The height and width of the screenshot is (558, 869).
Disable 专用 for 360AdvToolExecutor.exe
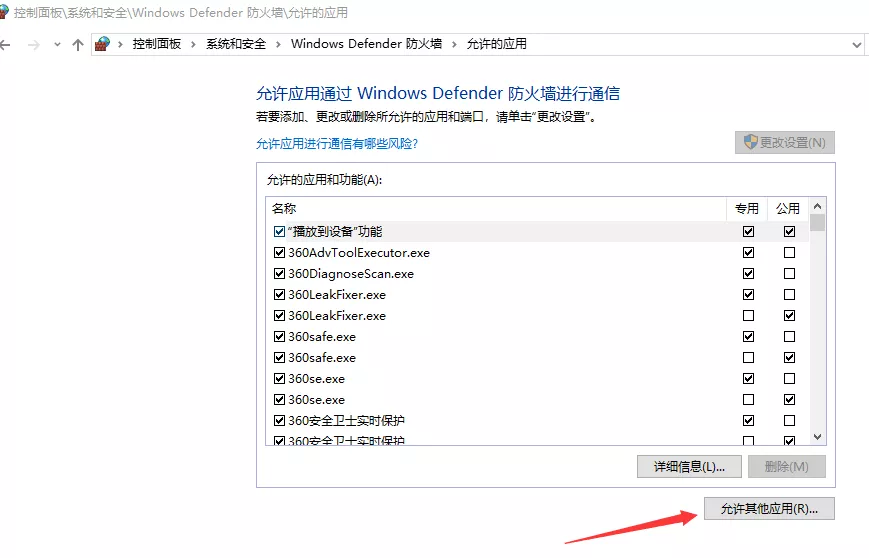(x=748, y=253)
